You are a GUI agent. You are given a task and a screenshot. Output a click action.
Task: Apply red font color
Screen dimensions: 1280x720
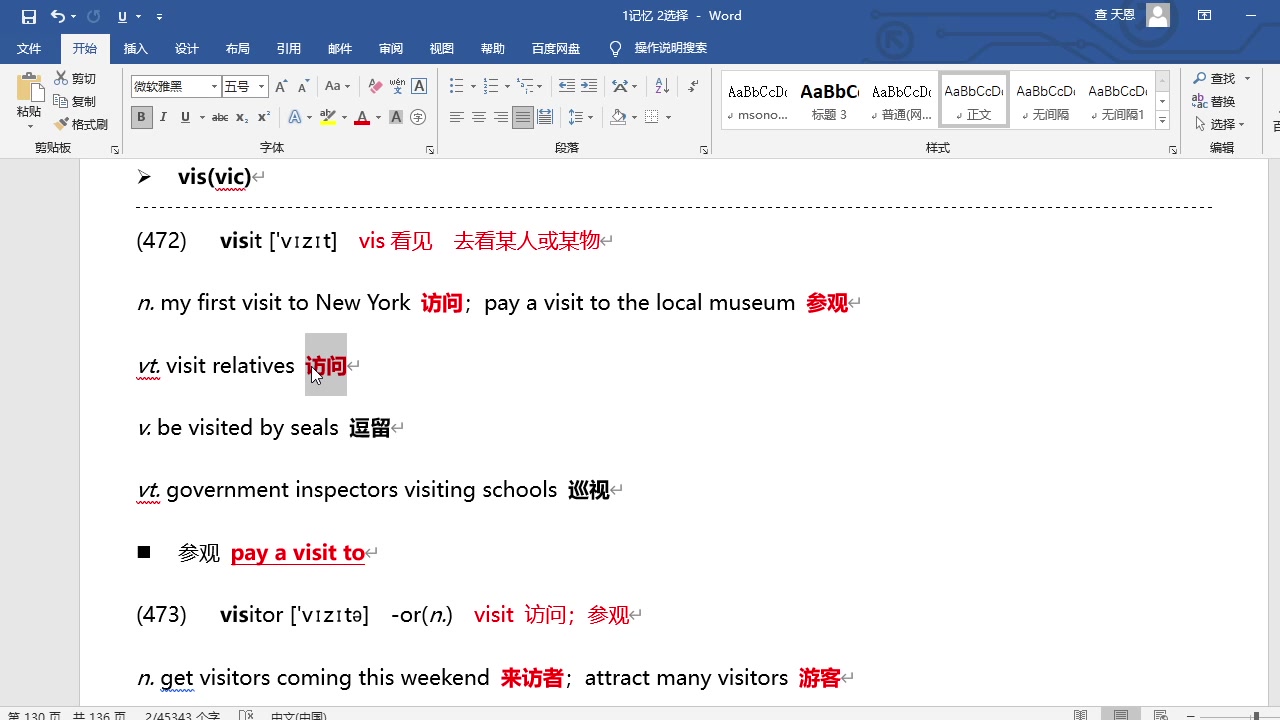362,118
